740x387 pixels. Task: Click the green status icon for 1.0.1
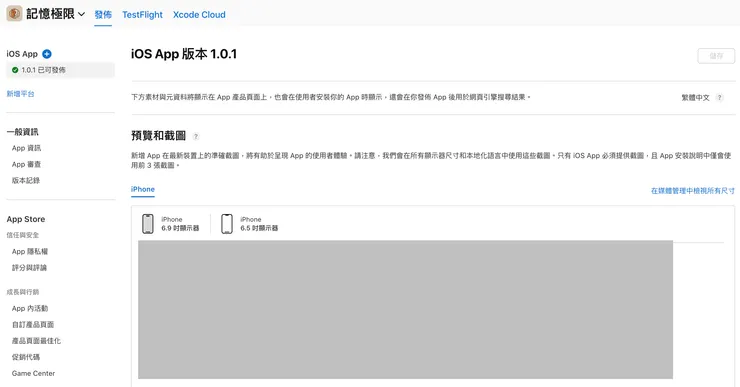pyautogui.click(x=15, y=70)
